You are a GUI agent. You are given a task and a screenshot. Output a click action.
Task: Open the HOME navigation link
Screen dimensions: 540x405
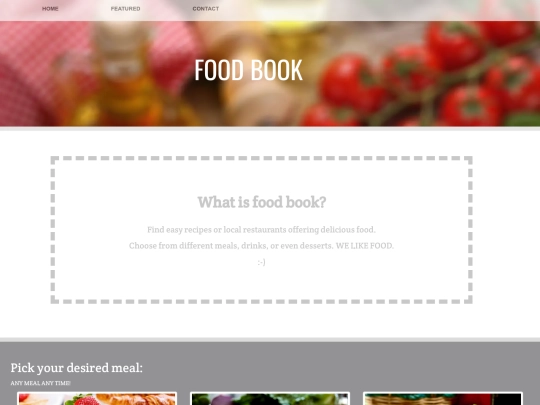pos(50,9)
